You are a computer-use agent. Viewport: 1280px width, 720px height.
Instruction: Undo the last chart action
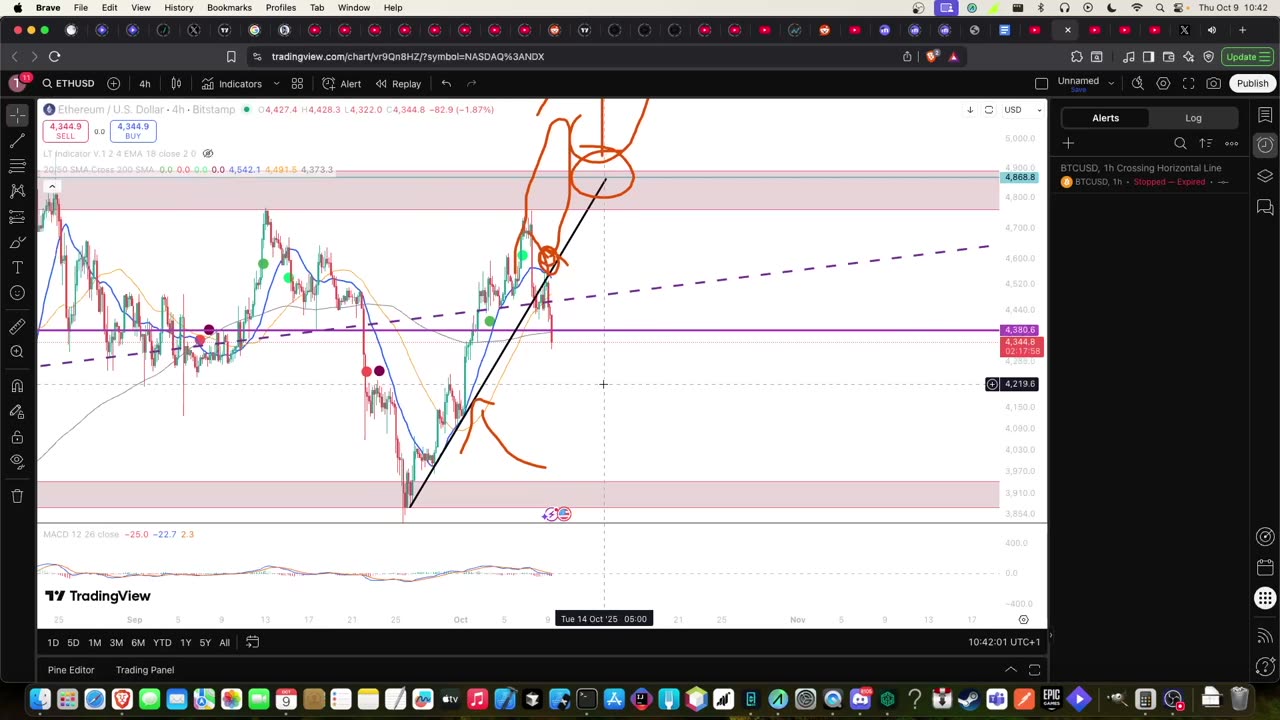coord(446,84)
